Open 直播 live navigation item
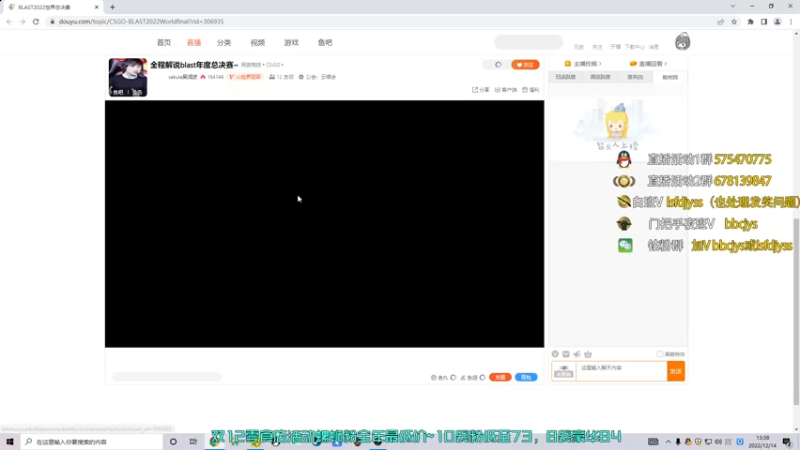Viewport: 800px width, 450px height. coord(194,42)
